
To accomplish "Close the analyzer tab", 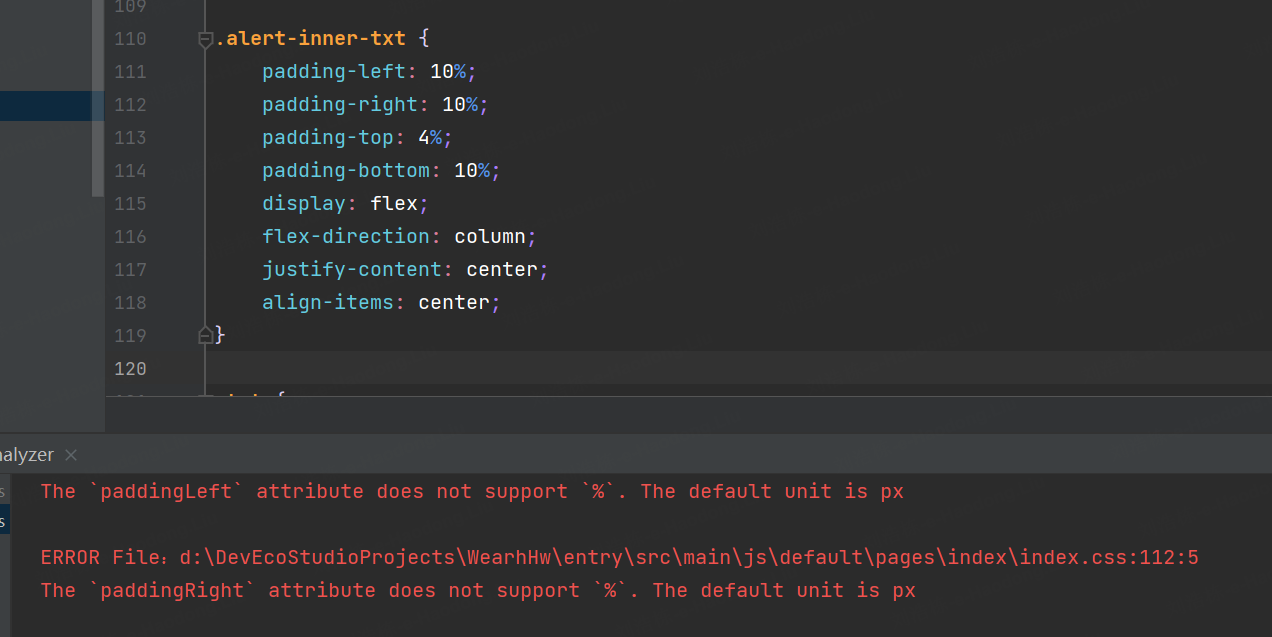I will [71, 455].
